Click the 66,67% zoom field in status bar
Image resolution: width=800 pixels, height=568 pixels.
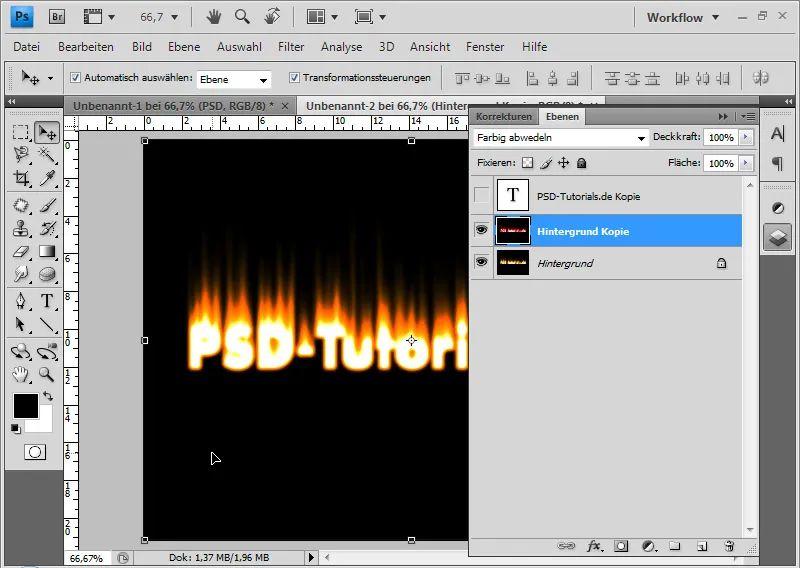click(86, 558)
